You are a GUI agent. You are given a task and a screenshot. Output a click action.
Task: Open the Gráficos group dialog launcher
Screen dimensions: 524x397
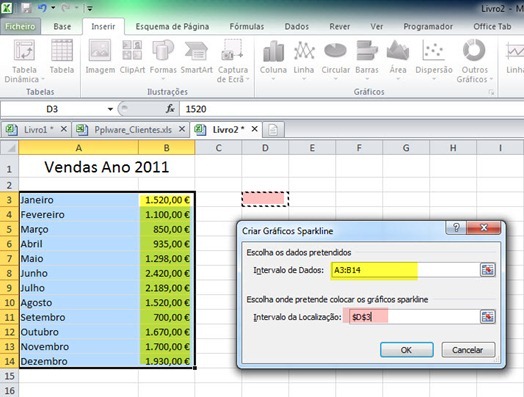pyautogui.click(x=491, y=92)
